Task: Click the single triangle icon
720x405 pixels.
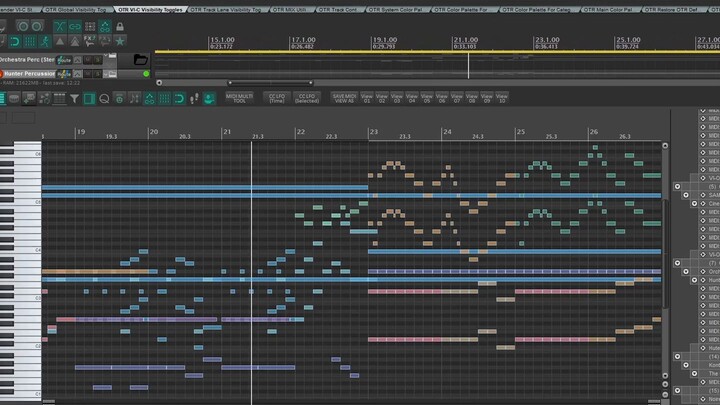Action: coord(60,42)
